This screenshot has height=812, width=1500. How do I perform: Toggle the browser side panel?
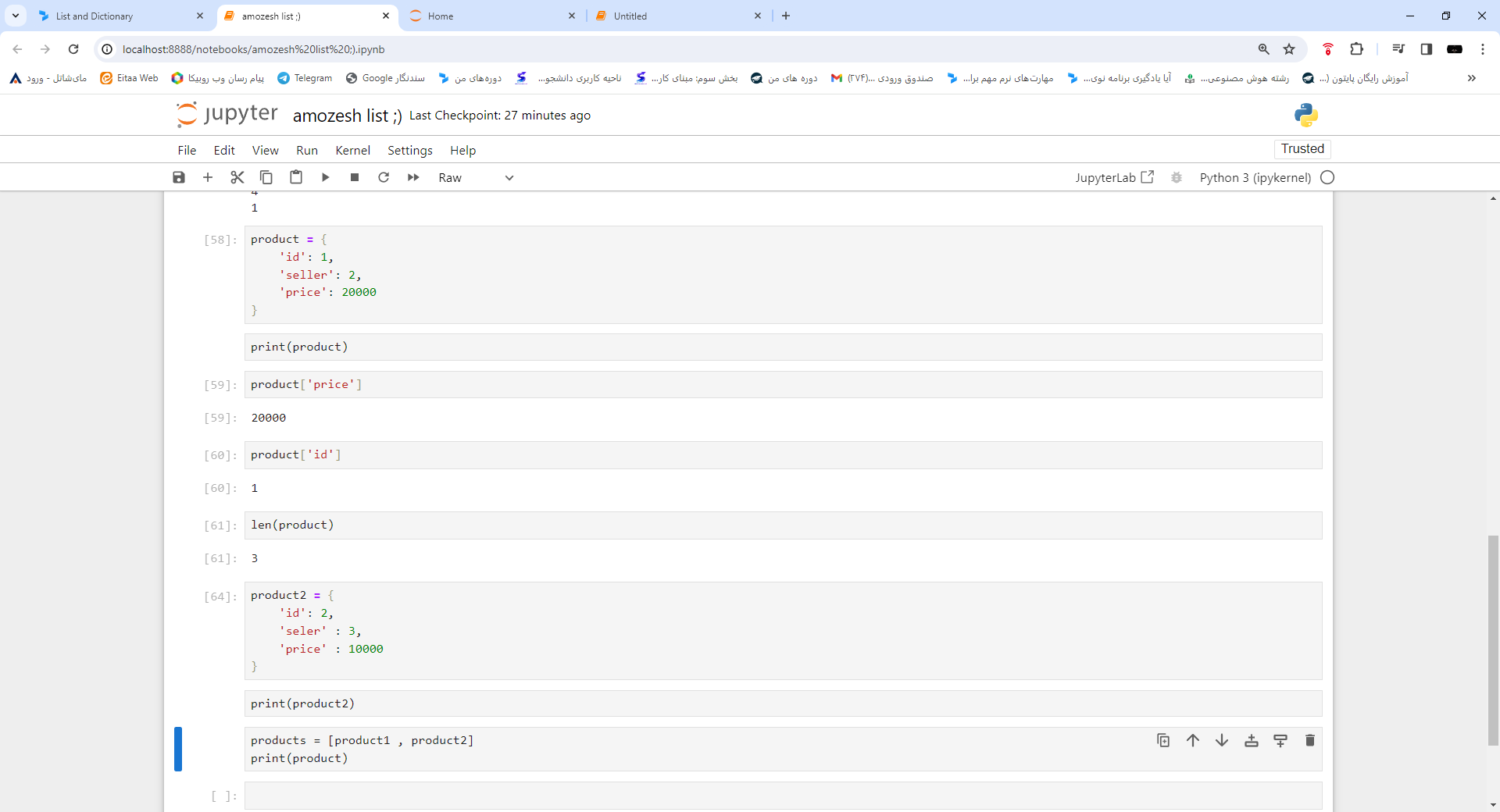(x=1426, y=49)
